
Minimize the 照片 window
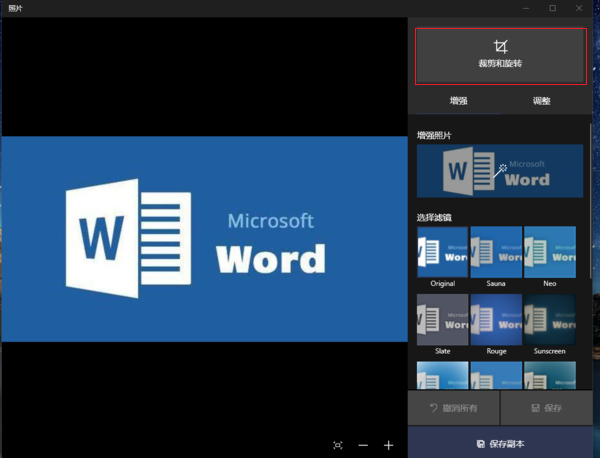click(524, 8)
